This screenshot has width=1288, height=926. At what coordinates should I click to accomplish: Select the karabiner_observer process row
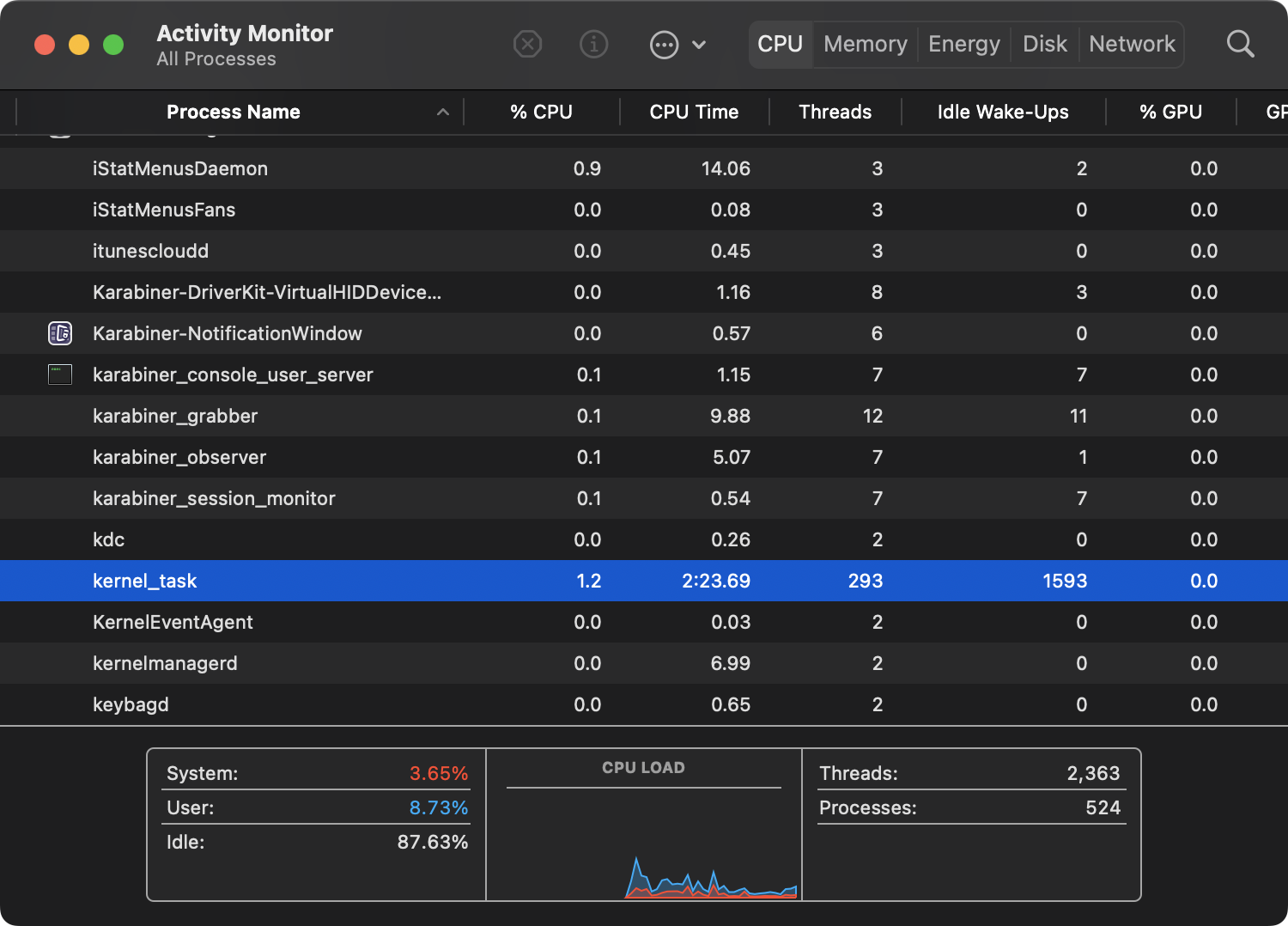pos(644,457)
